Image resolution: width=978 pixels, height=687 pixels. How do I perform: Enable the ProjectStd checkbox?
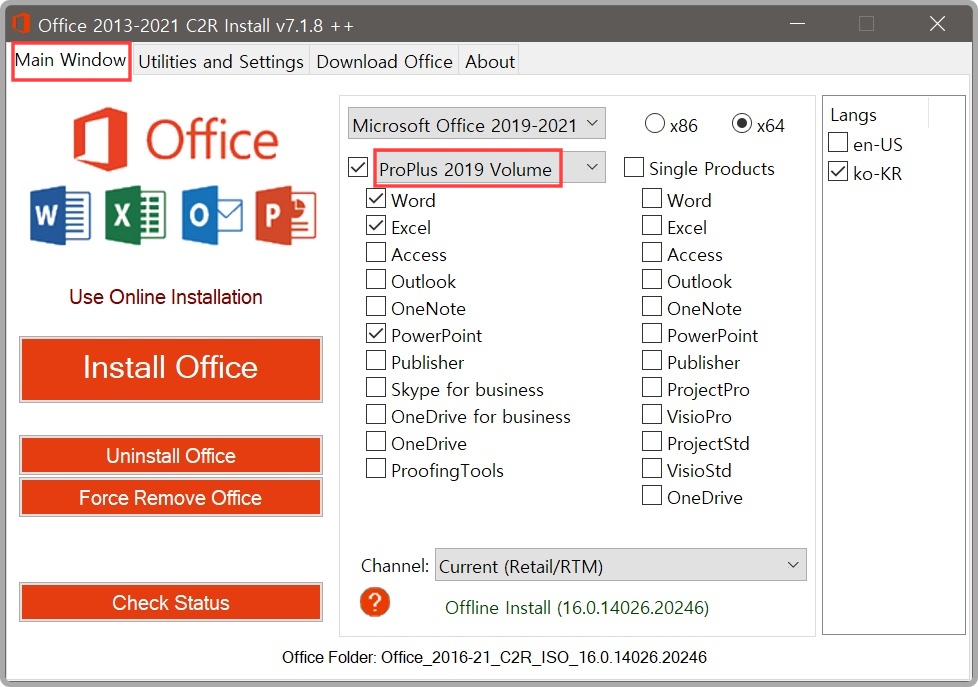[652, 441]
